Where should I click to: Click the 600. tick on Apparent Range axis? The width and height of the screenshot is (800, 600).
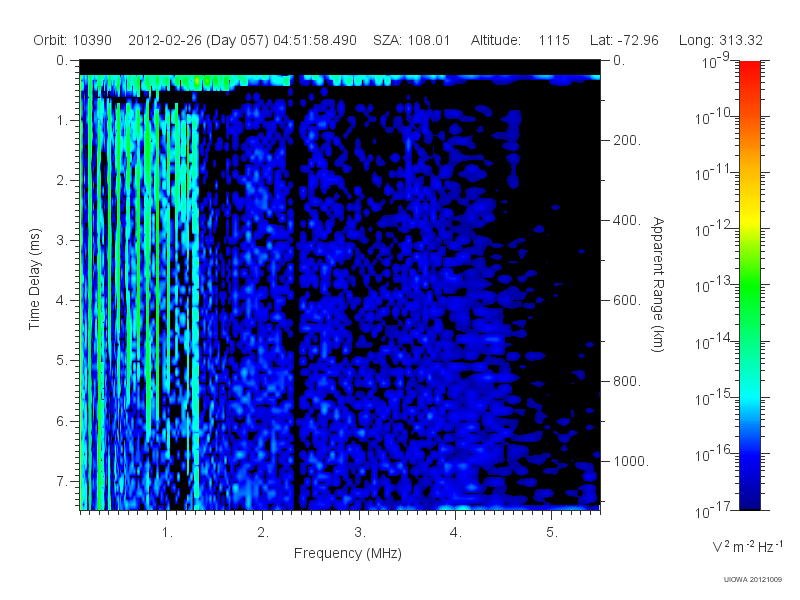point(627,301)
